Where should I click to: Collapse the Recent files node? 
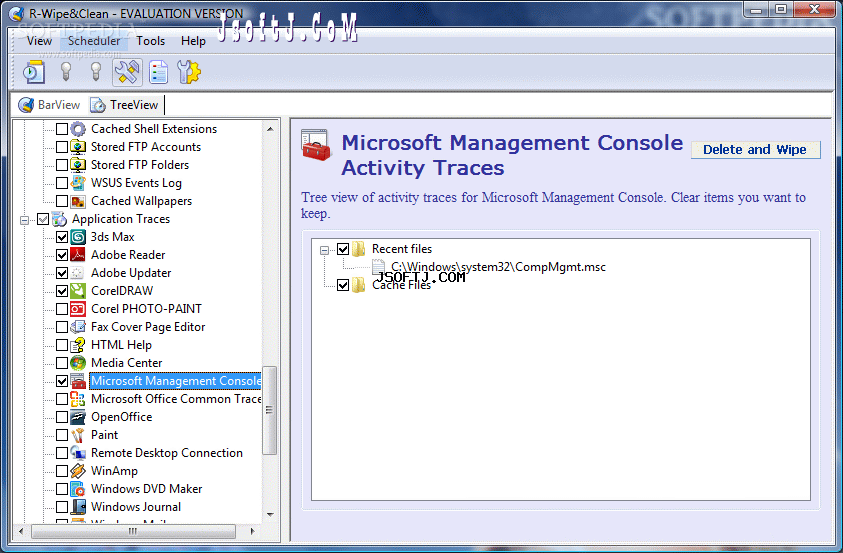[324, 250]
